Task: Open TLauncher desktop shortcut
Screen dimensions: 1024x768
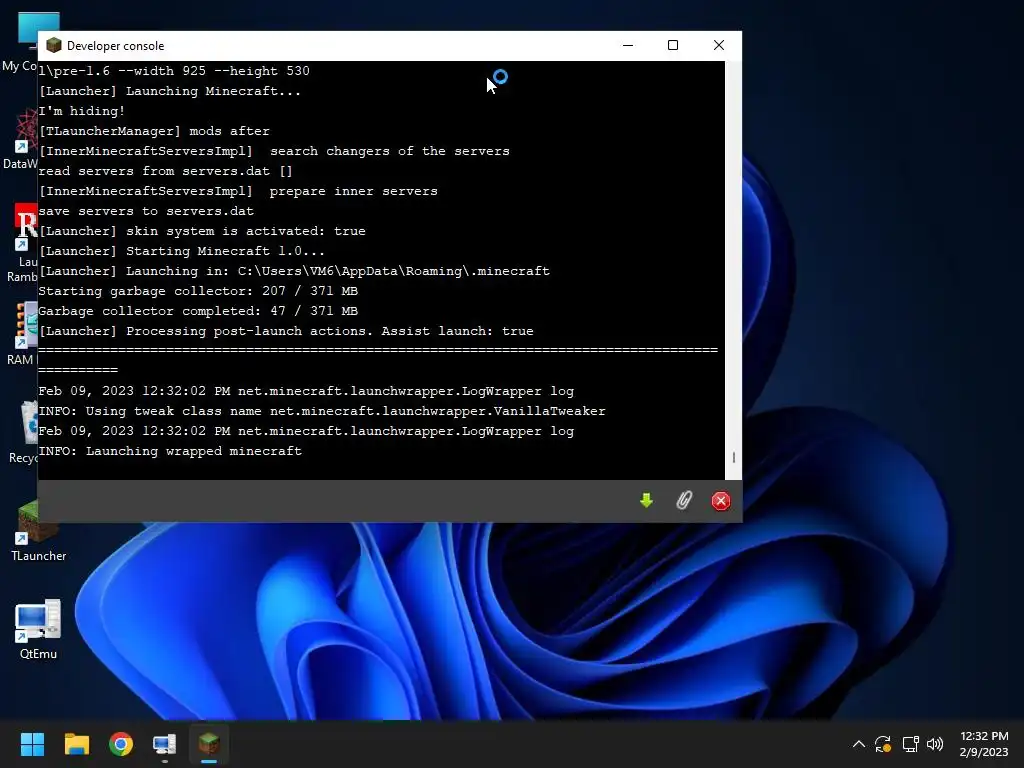Action: [38, 531]
